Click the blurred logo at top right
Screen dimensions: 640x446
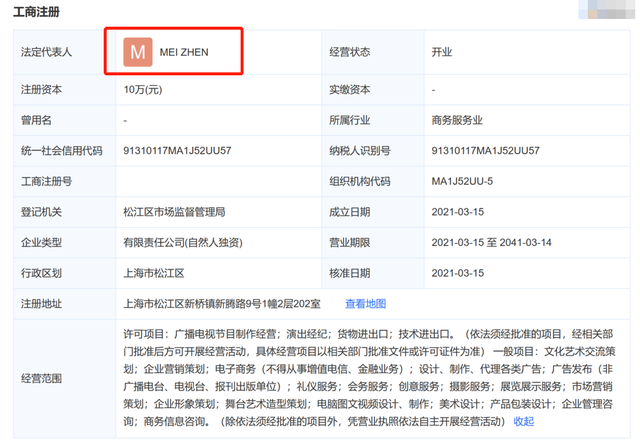coord(607,9)
